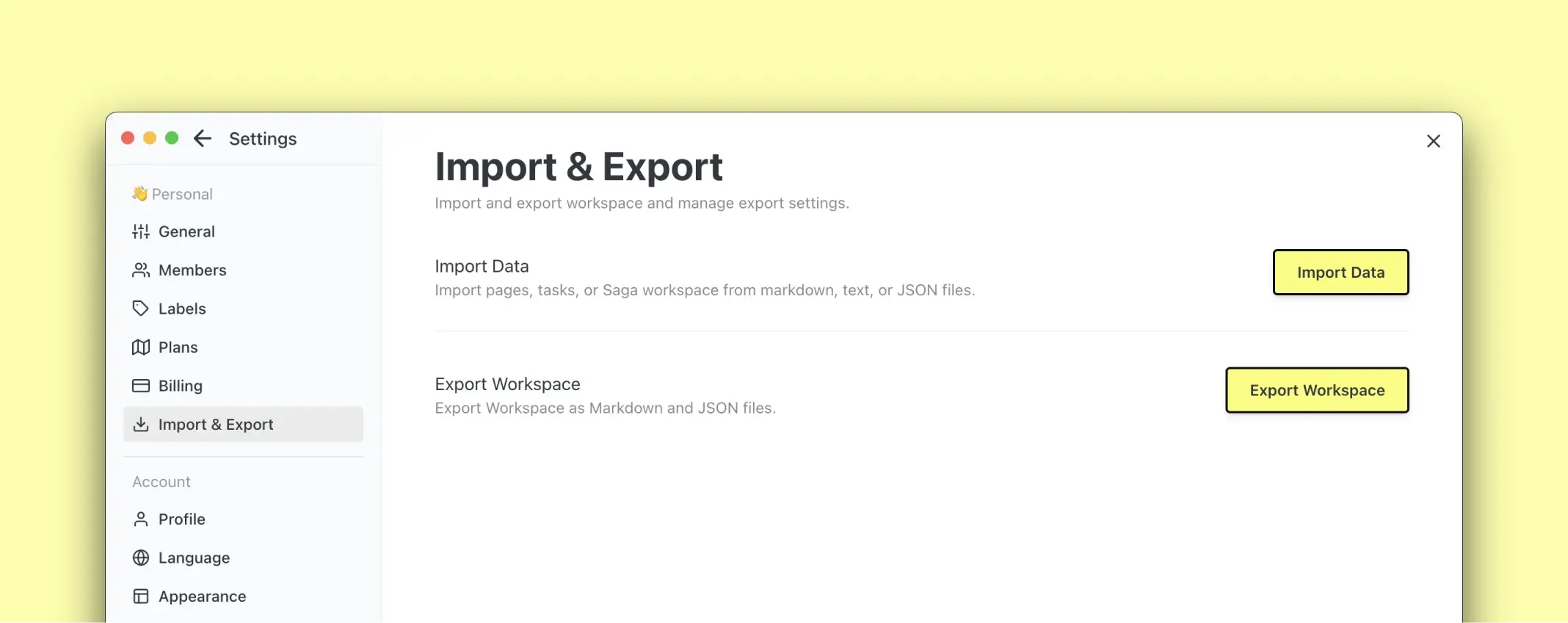Screen dimensions: 1568x623
Task: Click the Plans map icon
Action: pyautogui.click(x=141, y=347)
